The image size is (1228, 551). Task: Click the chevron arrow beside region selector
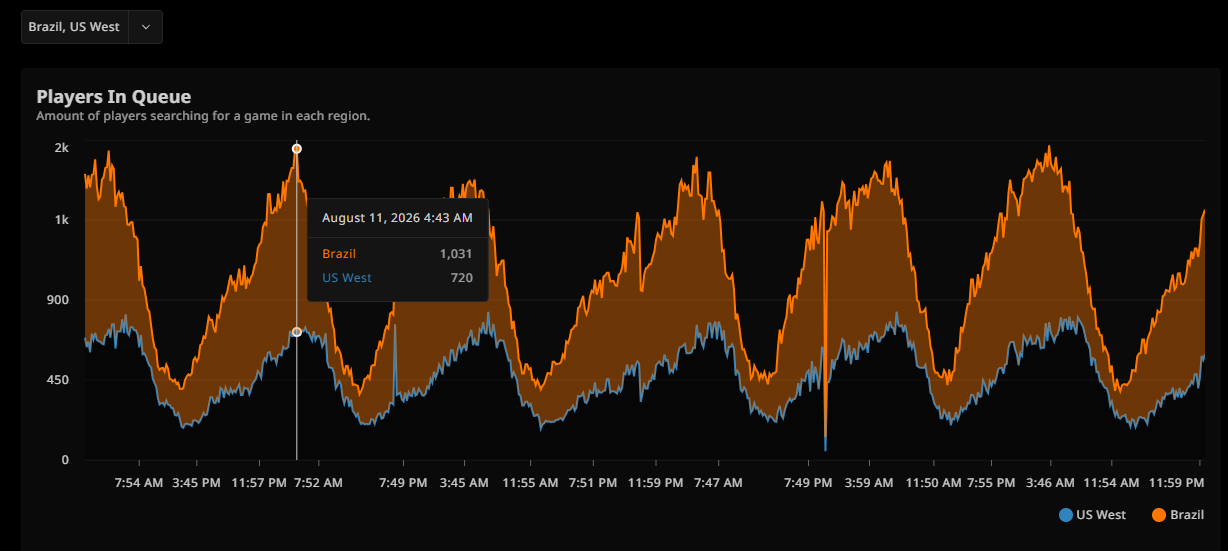(x=146, y=27)
